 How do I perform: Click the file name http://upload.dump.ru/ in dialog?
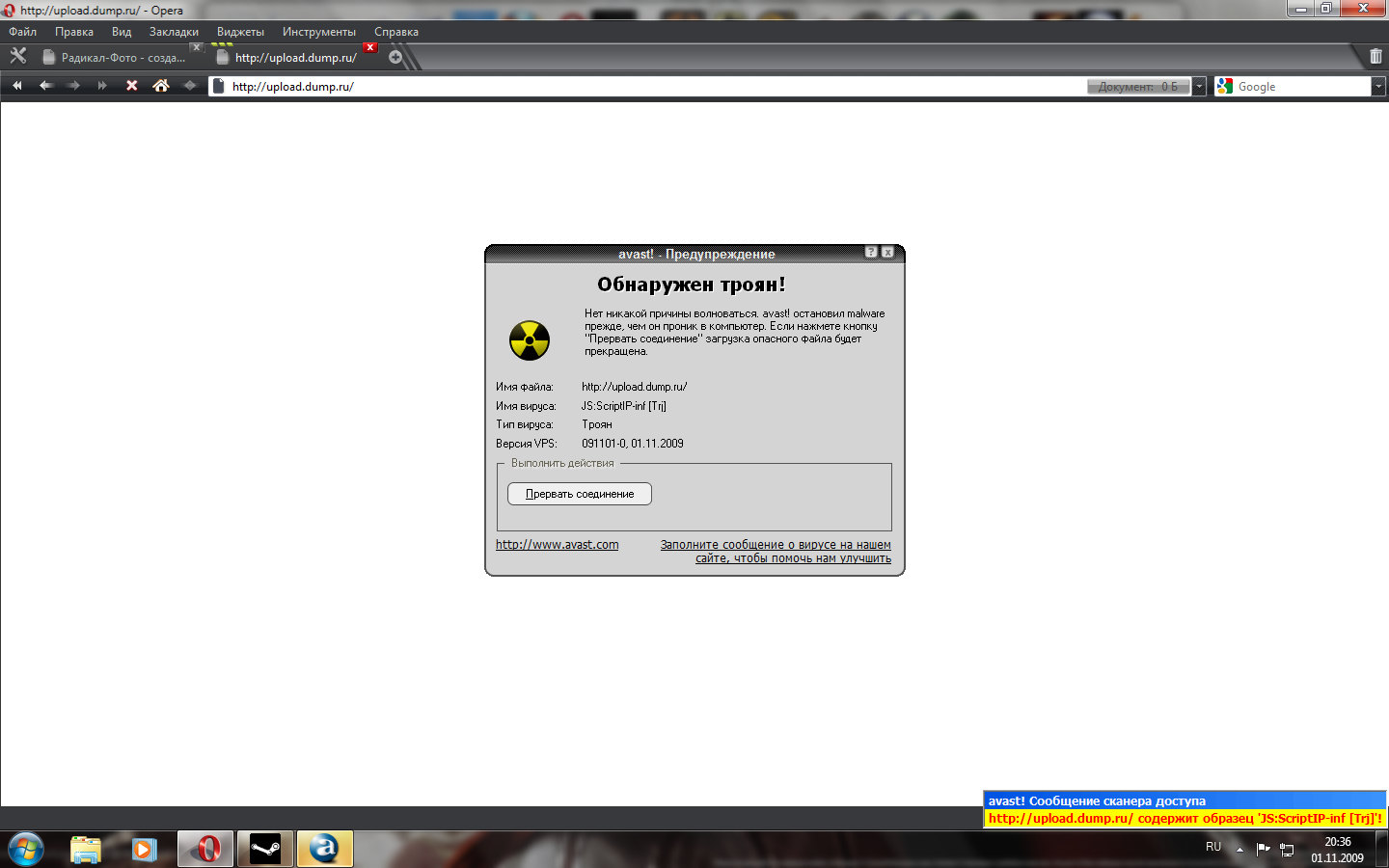[x=635, y=387]
